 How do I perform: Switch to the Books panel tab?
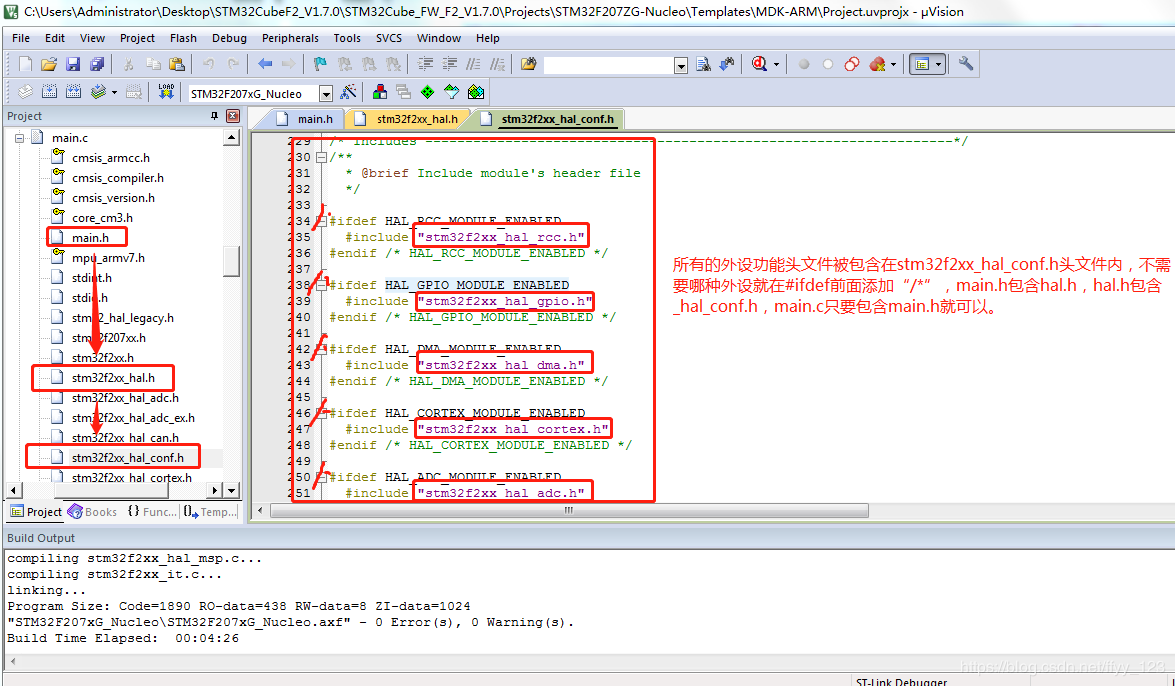[x=93, y=512]
